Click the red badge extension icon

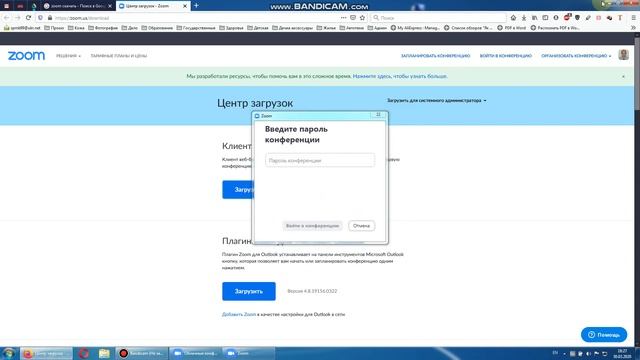point(567,18)
